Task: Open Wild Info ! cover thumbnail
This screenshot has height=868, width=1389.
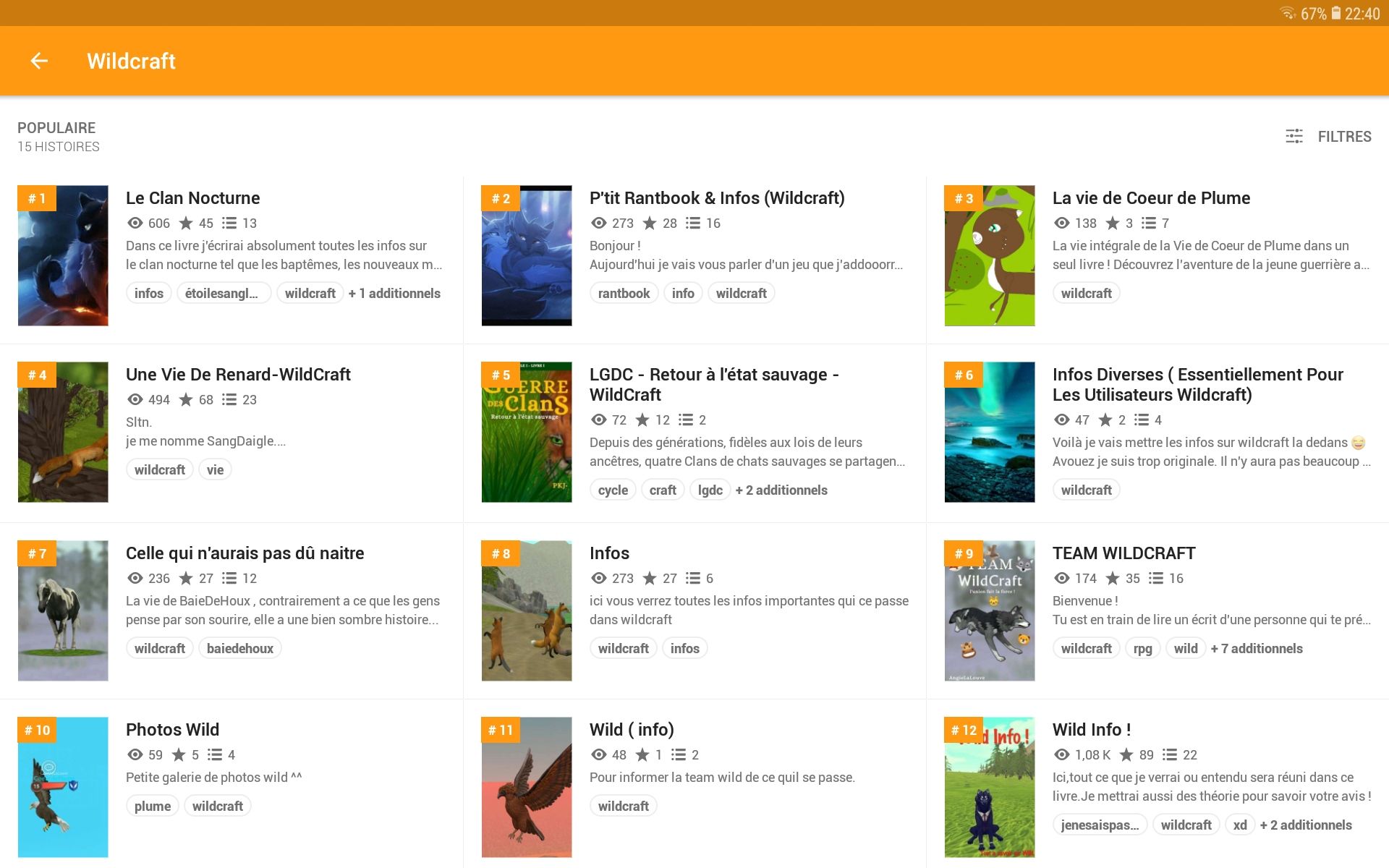Action: (x=990, y=787)
